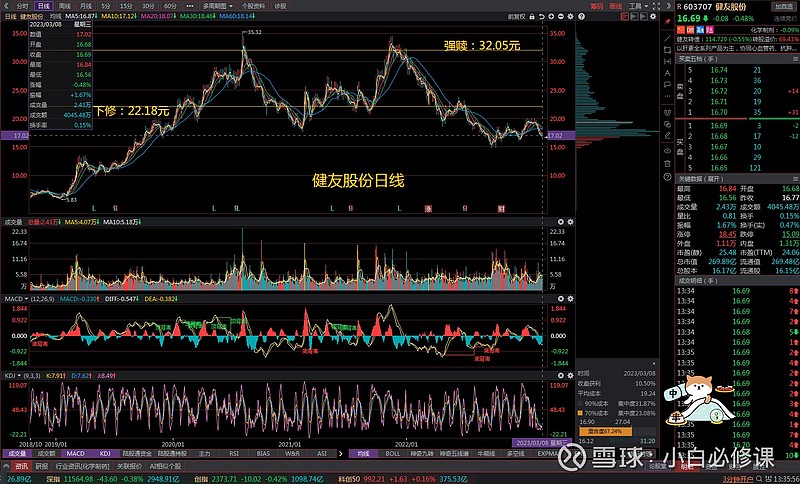Click the 健友转债 convertible bond link
This screenshot has height=484, width=800.
click(x=689, y=39)
